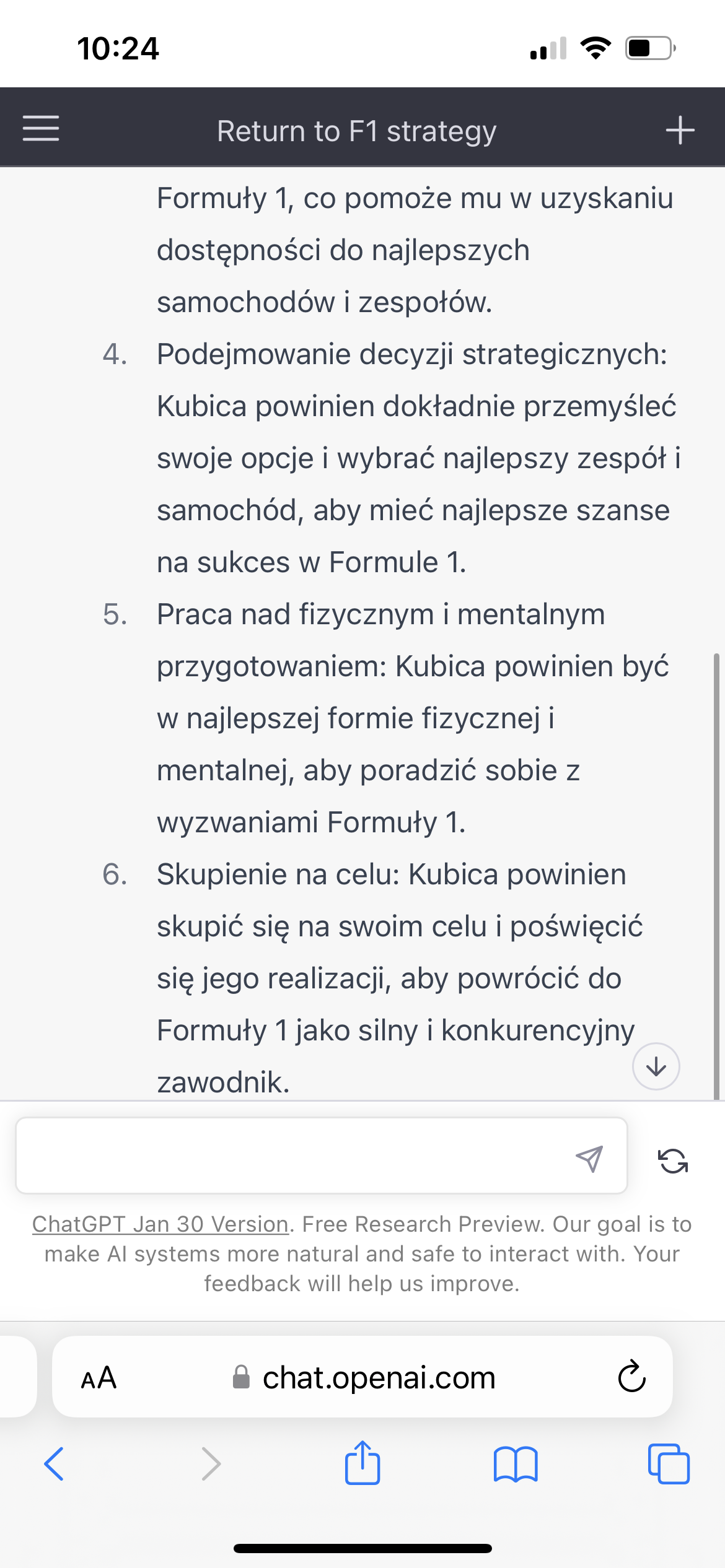Regenerate response with the circular arrows icon
The height and width of the screenshot is (1568, 725).
[x=672, y=1161]
